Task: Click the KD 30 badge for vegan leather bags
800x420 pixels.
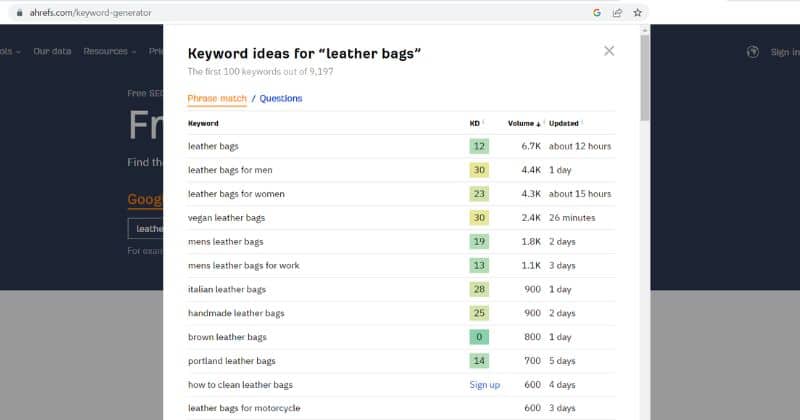Action: click(x=479, y=218)
